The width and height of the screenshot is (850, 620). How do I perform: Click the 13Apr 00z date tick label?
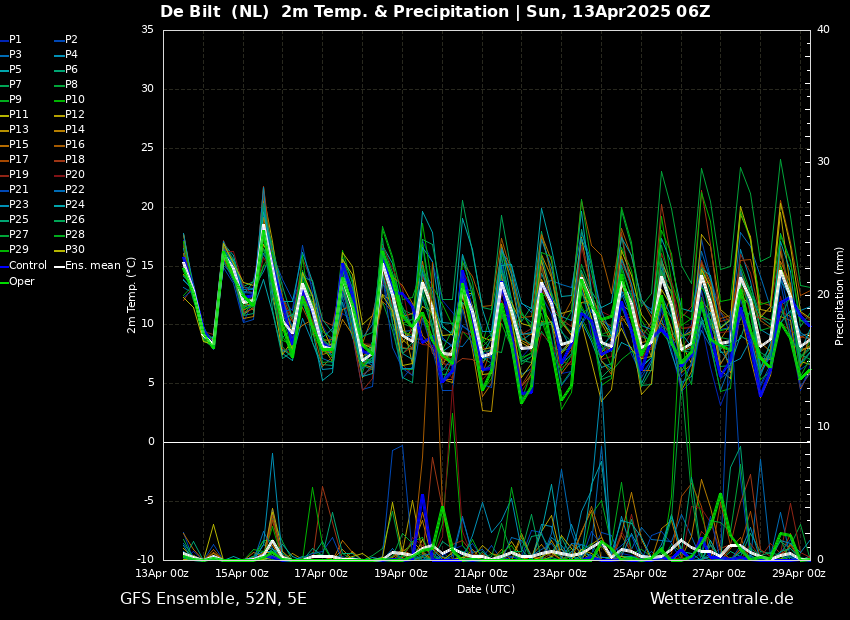tap(163, 573)
